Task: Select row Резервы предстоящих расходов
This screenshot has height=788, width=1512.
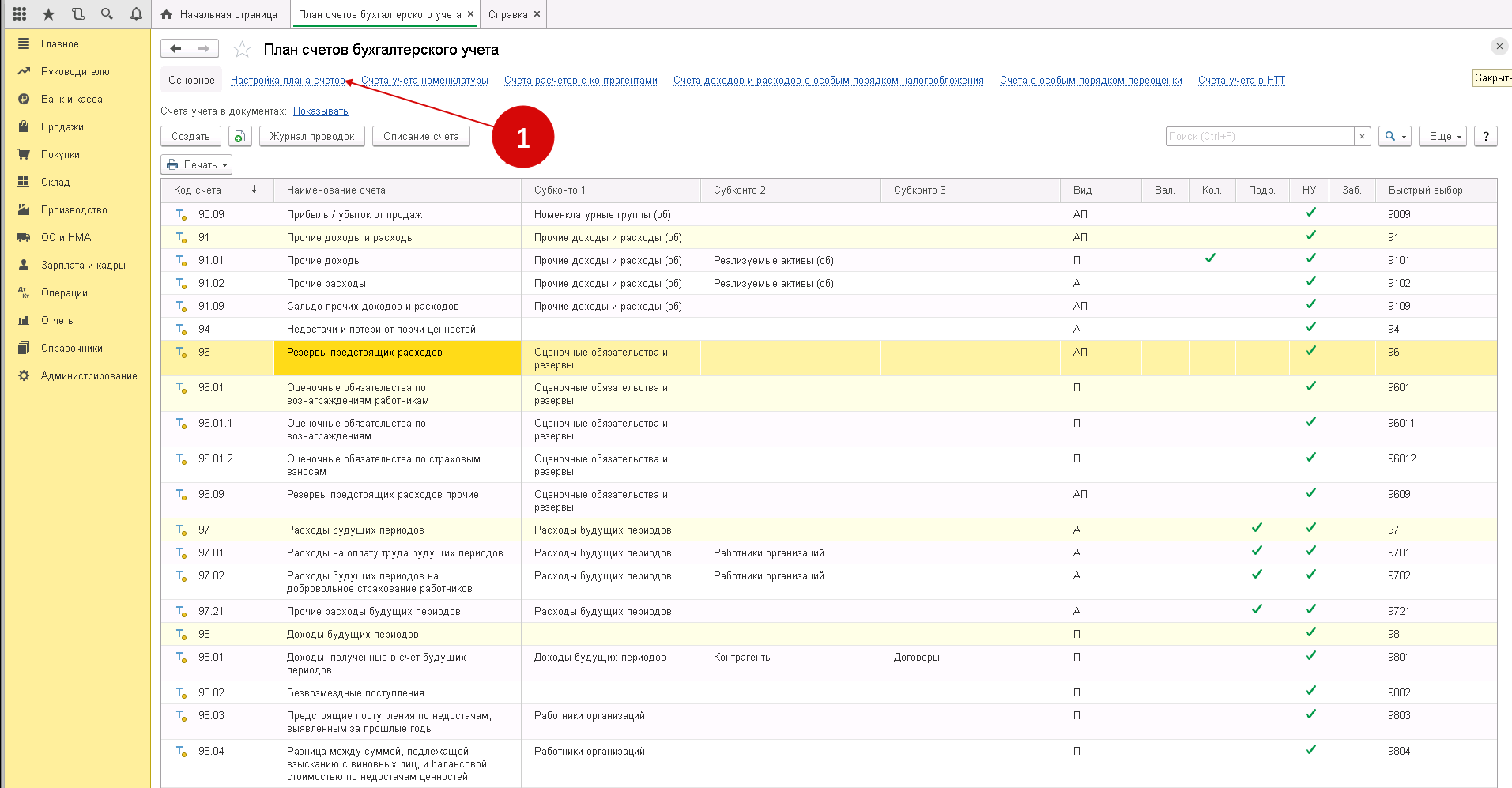Action: tap(828, 357)
